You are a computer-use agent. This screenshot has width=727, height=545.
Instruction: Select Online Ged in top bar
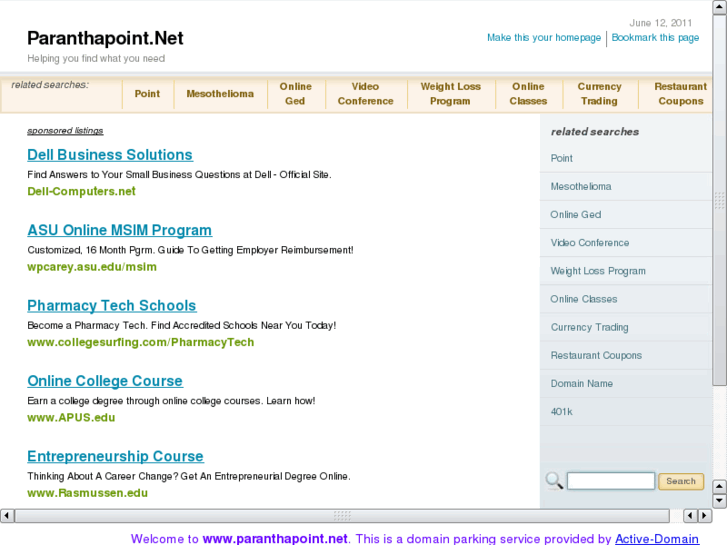point(295,94)
